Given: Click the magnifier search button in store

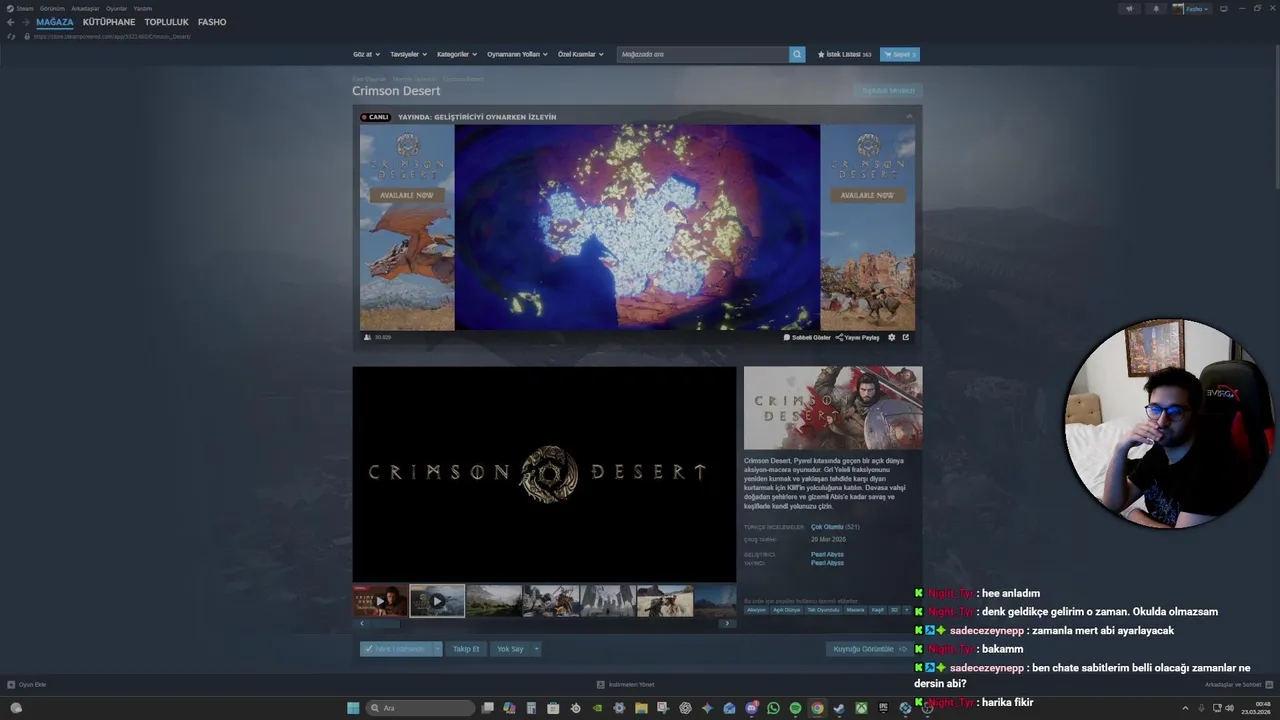Looking at the screenshot, I should tap(797, 54).
